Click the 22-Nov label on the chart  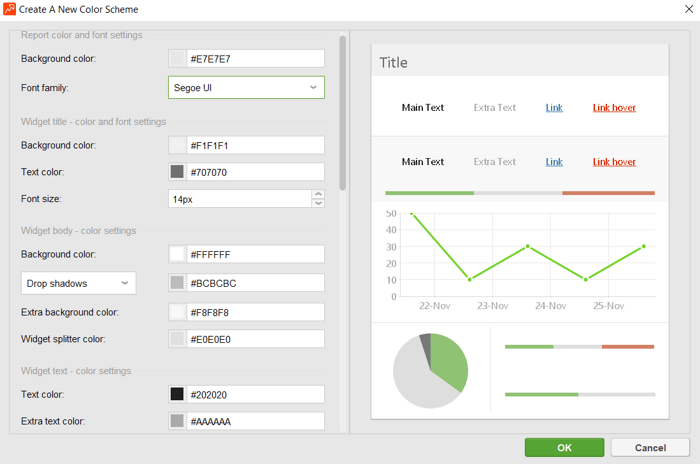pyautogui.click(x=434, y=306)
